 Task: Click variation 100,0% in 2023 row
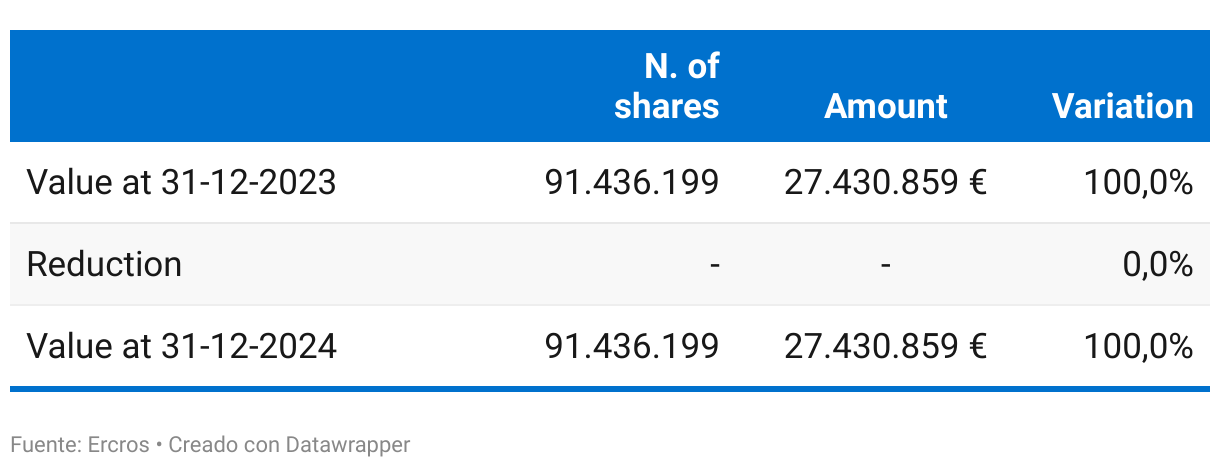coord(1138,183)
